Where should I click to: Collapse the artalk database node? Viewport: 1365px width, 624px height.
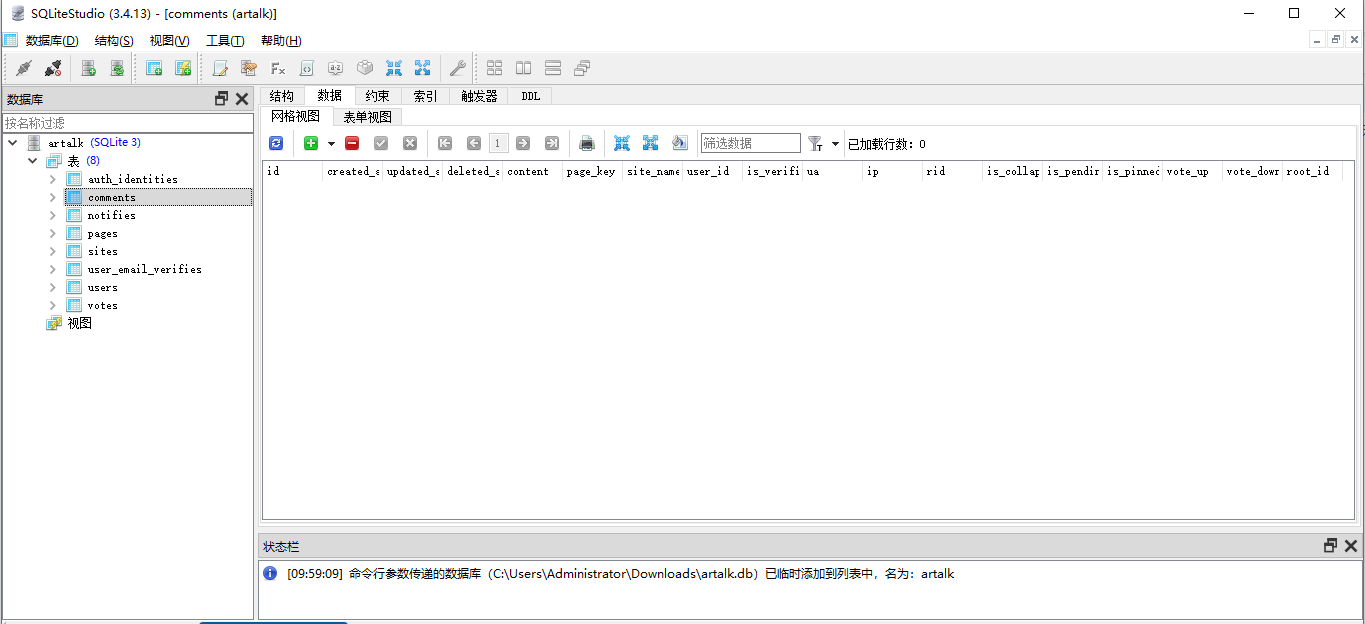pos(13,143)
